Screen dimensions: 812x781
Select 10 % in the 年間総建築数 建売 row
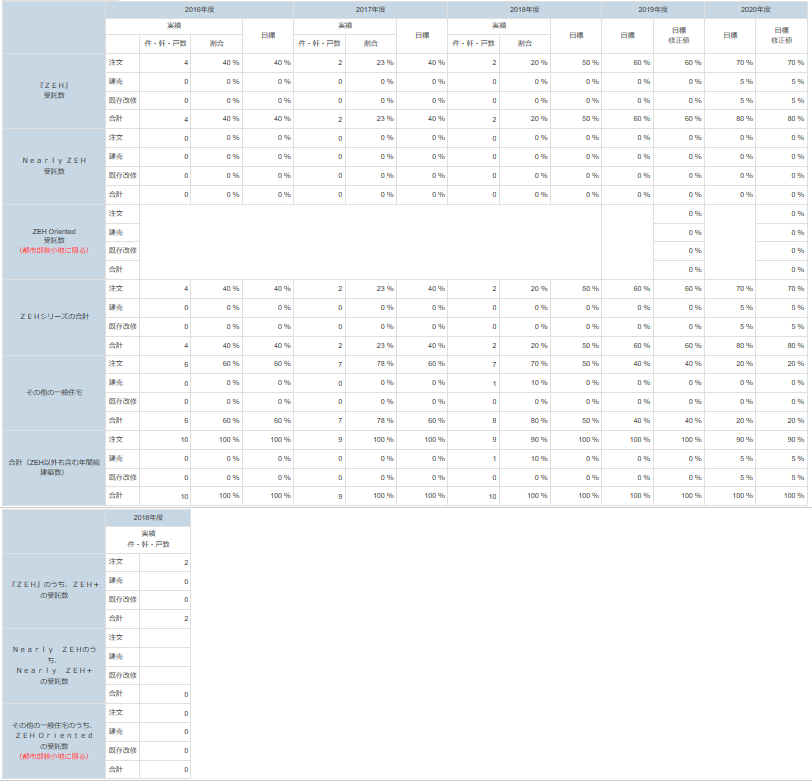525,458
